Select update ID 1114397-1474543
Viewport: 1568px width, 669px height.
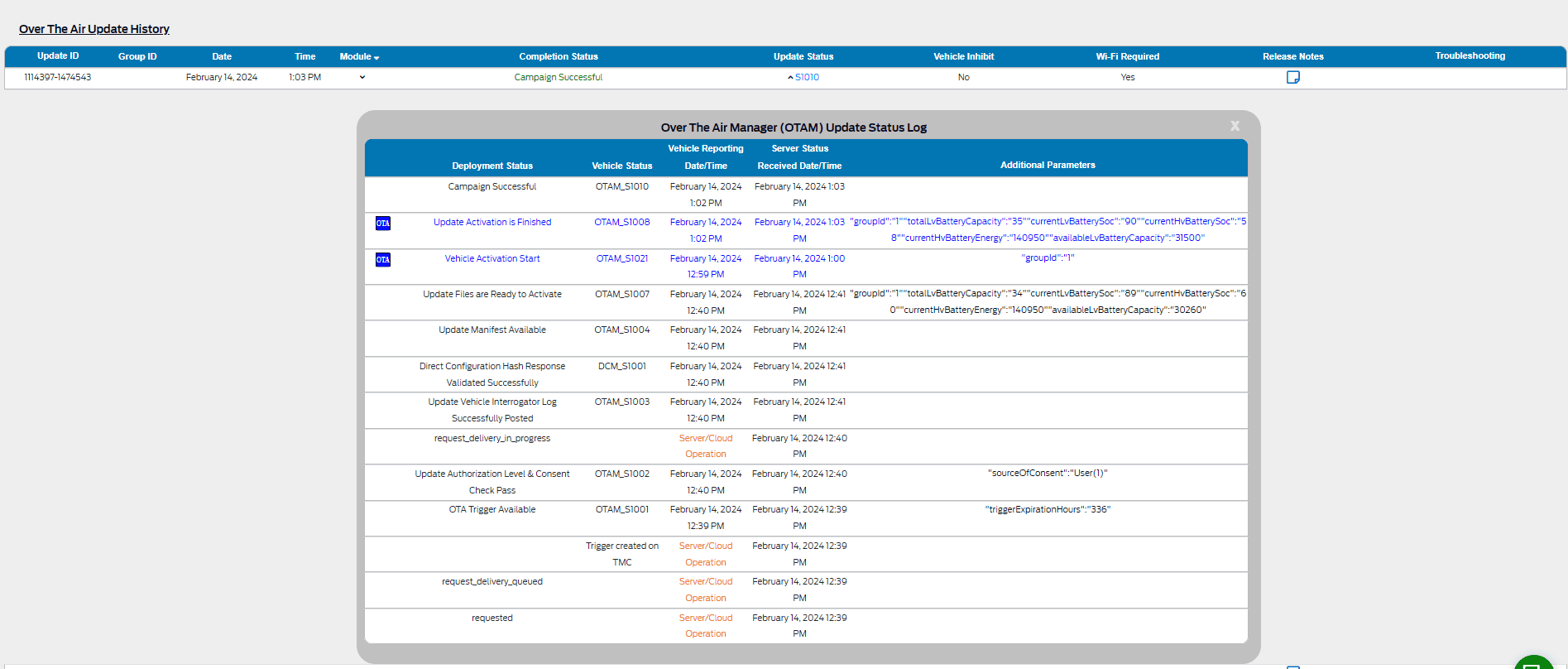tap(58, 77)
